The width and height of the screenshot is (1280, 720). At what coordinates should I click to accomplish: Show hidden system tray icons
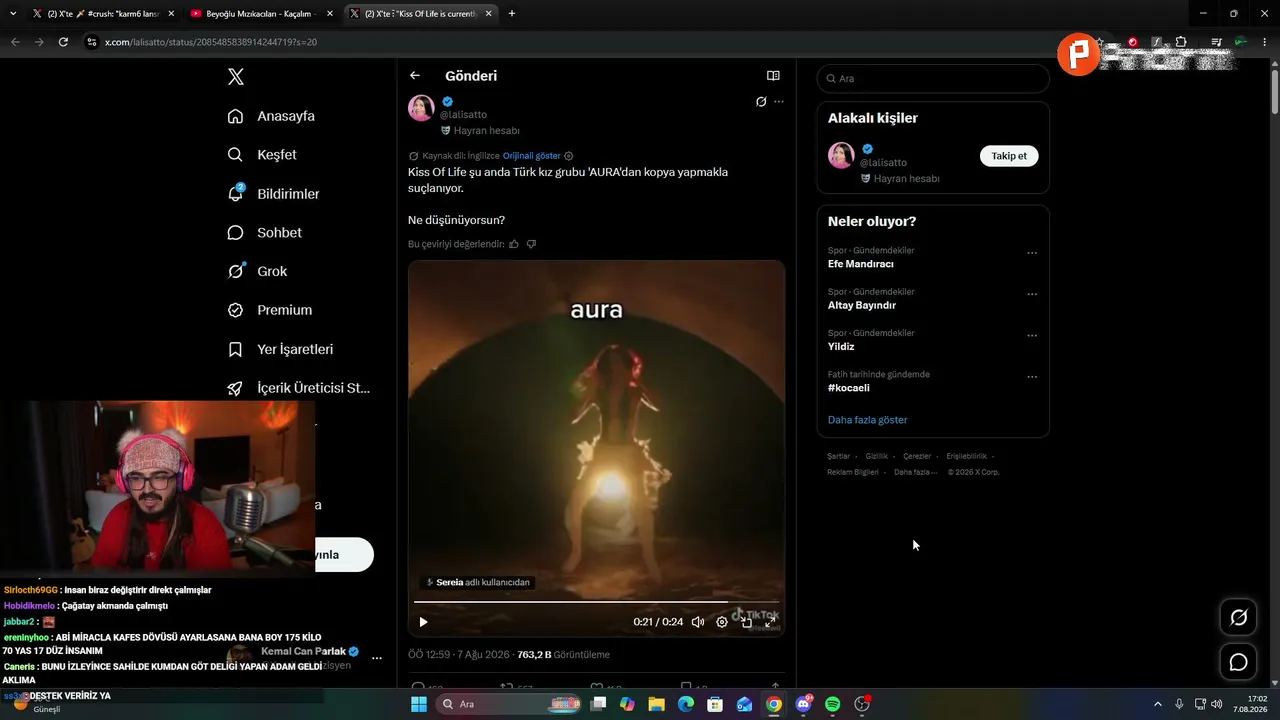click(1158, 704)
